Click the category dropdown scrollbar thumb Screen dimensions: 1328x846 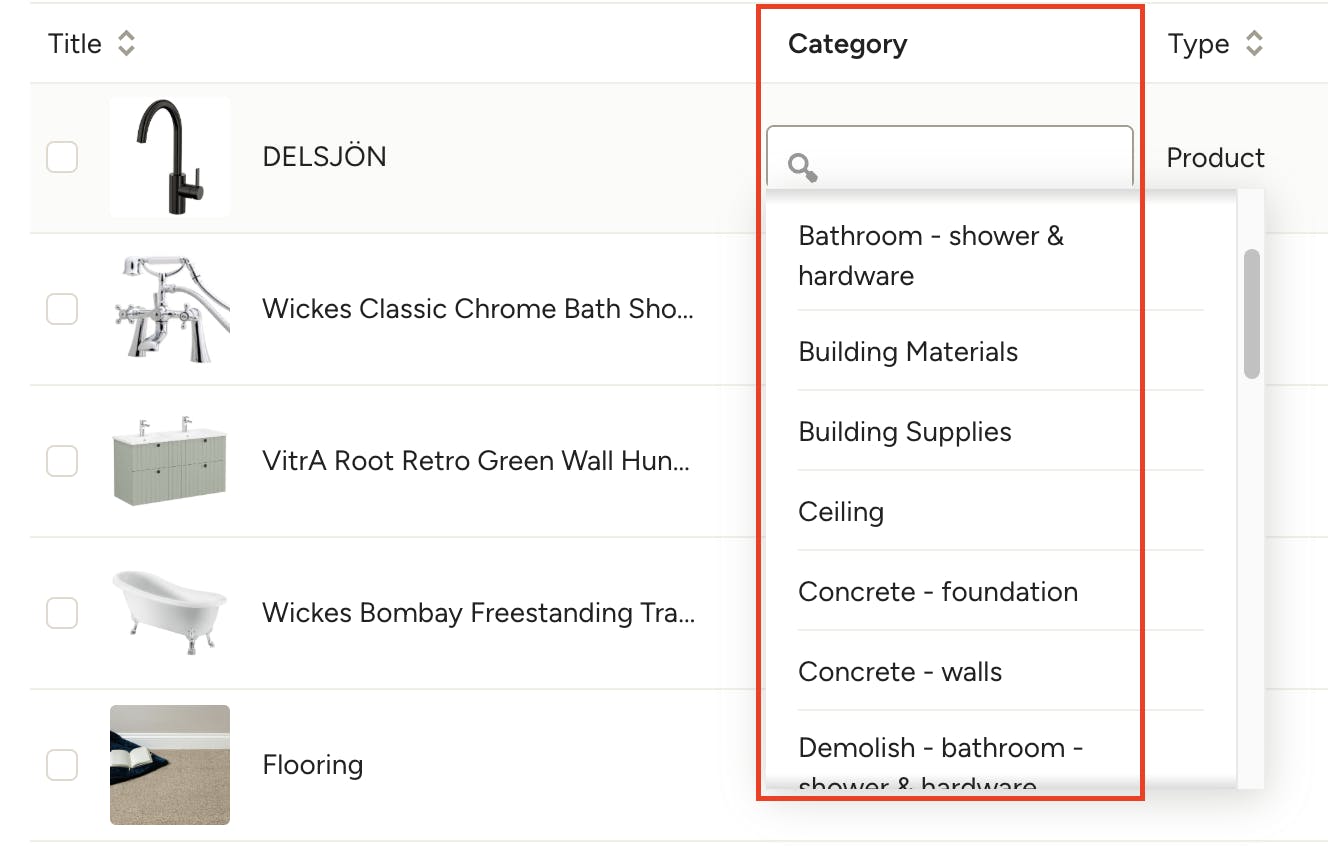(x=1251, y=313)
